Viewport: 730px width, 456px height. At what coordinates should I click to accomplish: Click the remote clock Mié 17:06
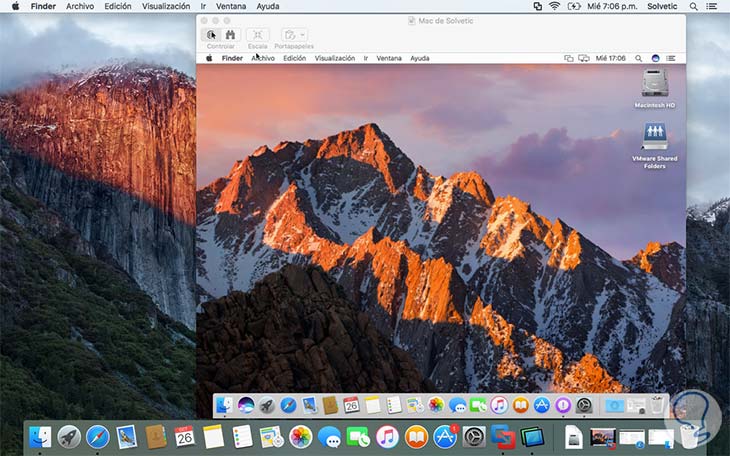pos(610,58)
